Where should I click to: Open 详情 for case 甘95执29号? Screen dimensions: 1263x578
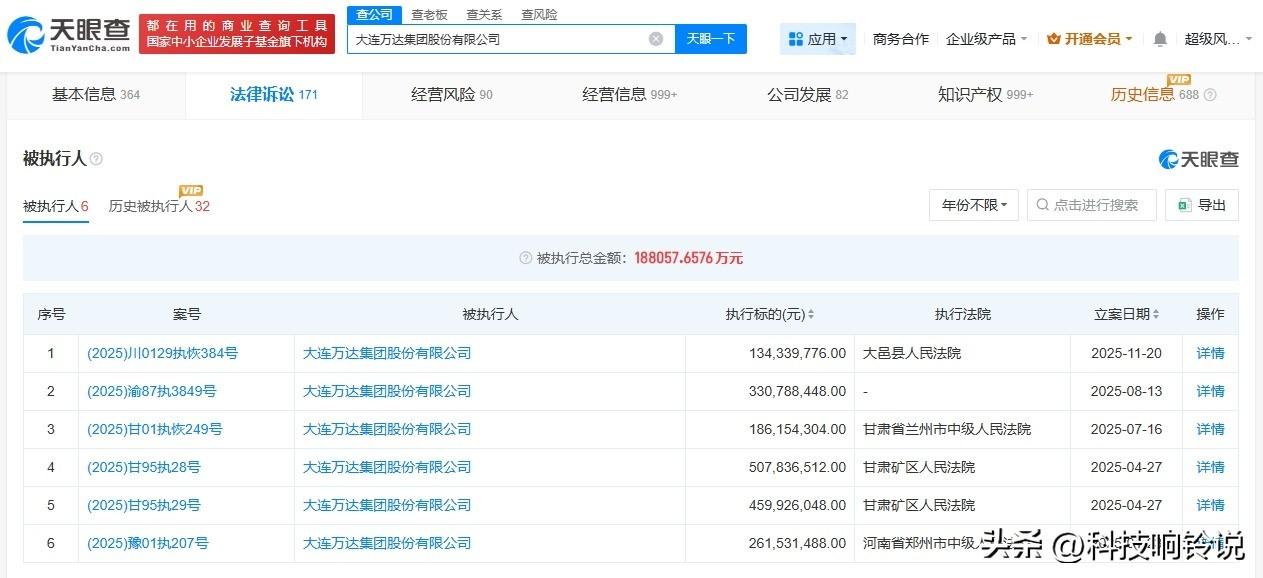click(x=1210, y=505)
